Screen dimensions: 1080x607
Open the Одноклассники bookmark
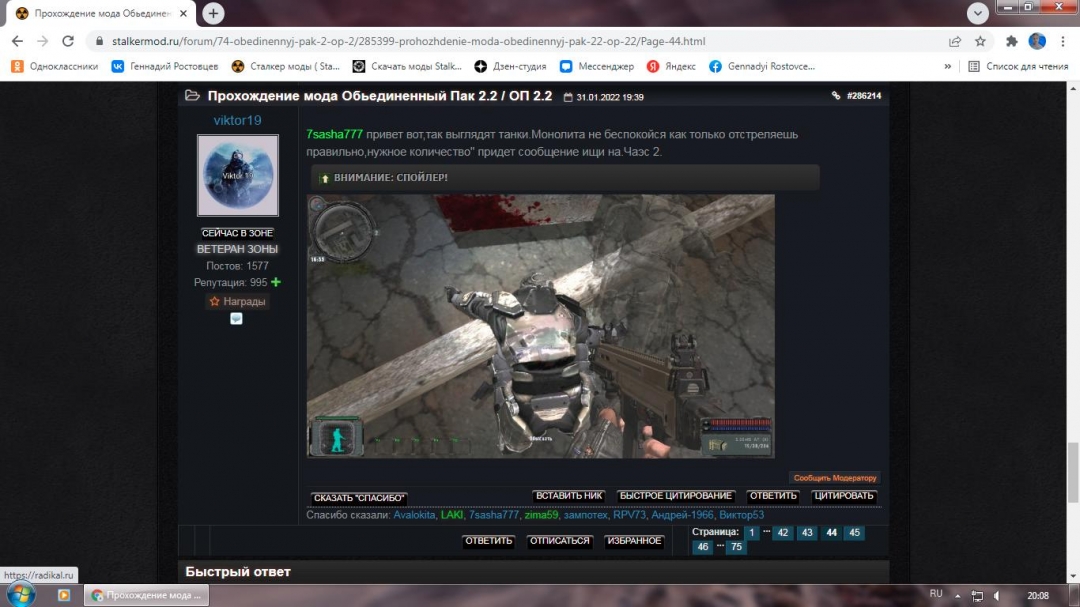point(54,66)
